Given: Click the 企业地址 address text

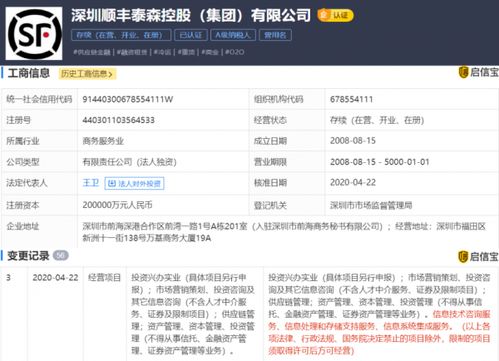Looking at the screenshot, I should [284, 232].
